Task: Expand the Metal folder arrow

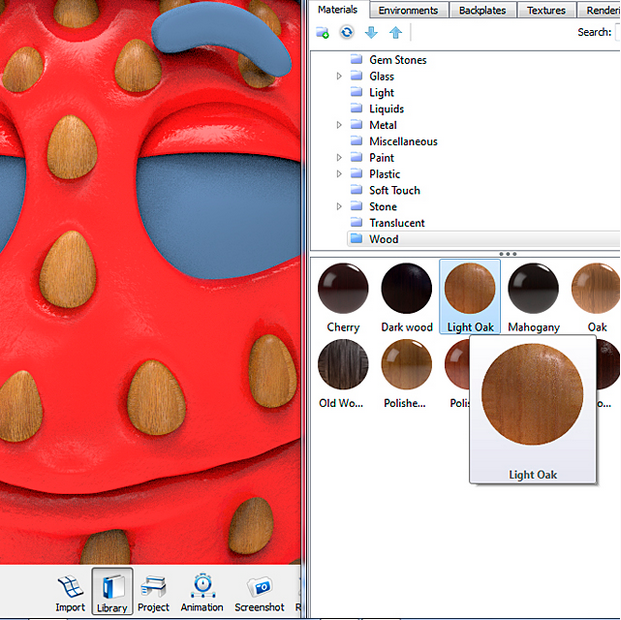Action: [340, 125]
